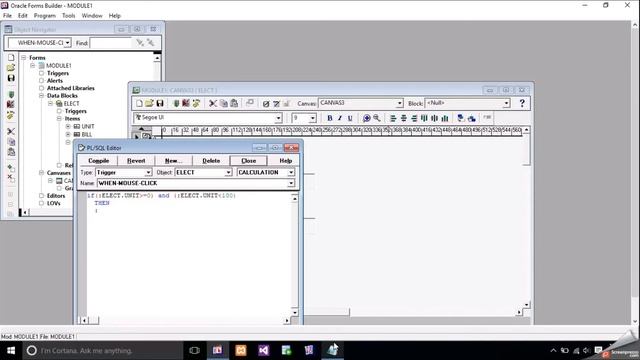
Task: Collapse the Data Blocks node
Action: (41, 96)
